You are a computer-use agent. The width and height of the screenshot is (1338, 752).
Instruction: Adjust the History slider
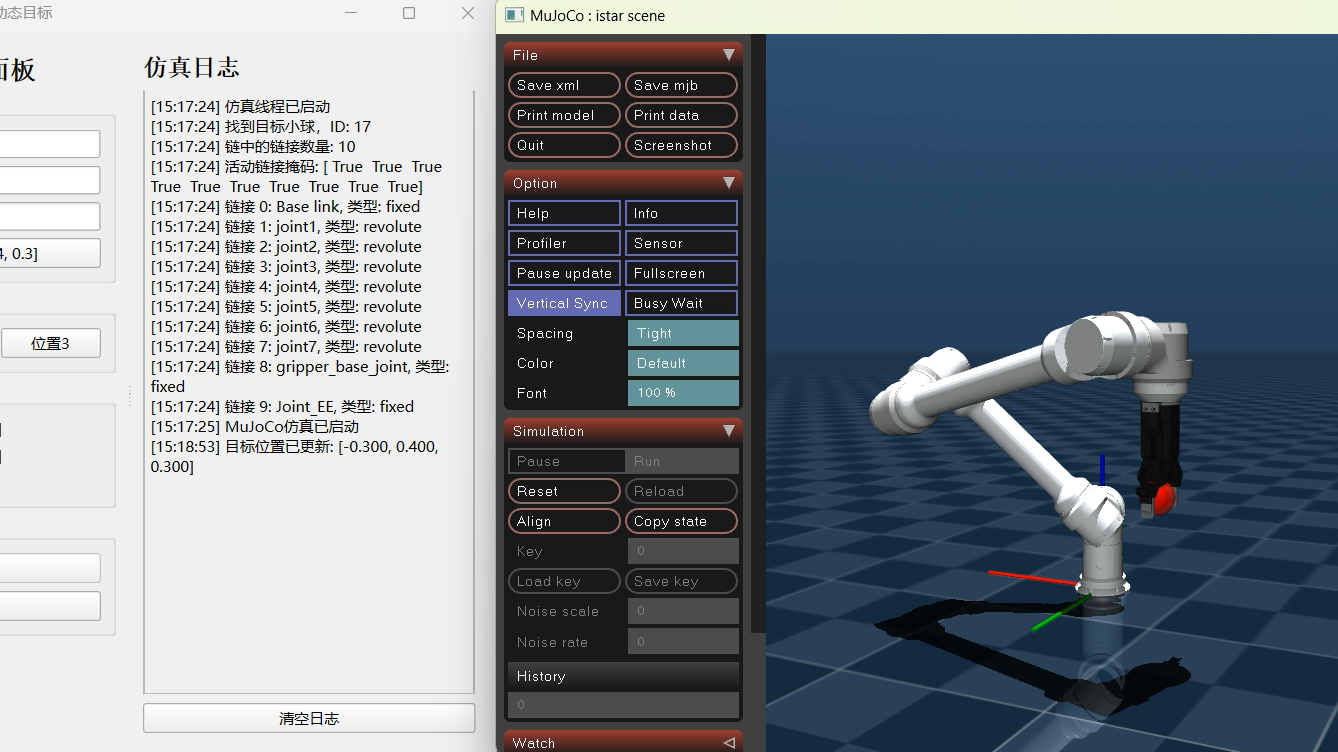pyautogui.click(x=623, y=705)
